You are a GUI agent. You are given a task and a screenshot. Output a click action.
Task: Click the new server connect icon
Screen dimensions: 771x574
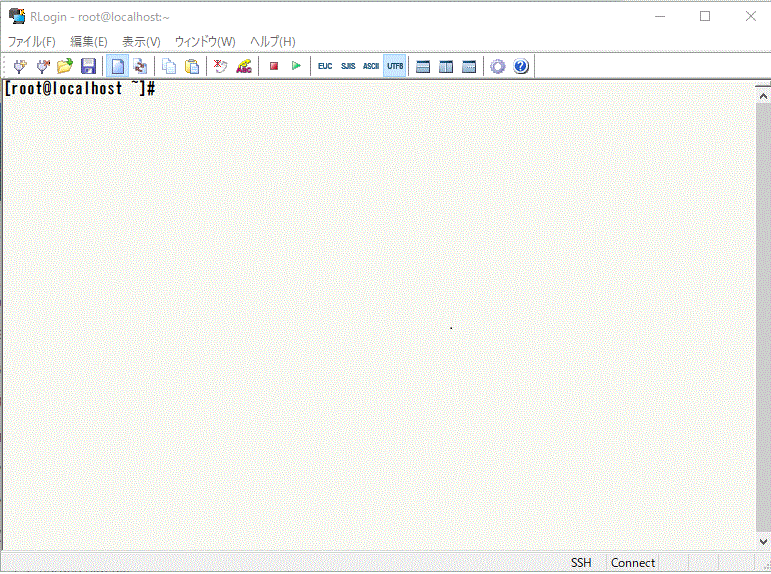pyautogui.click(x=19, y=66)
